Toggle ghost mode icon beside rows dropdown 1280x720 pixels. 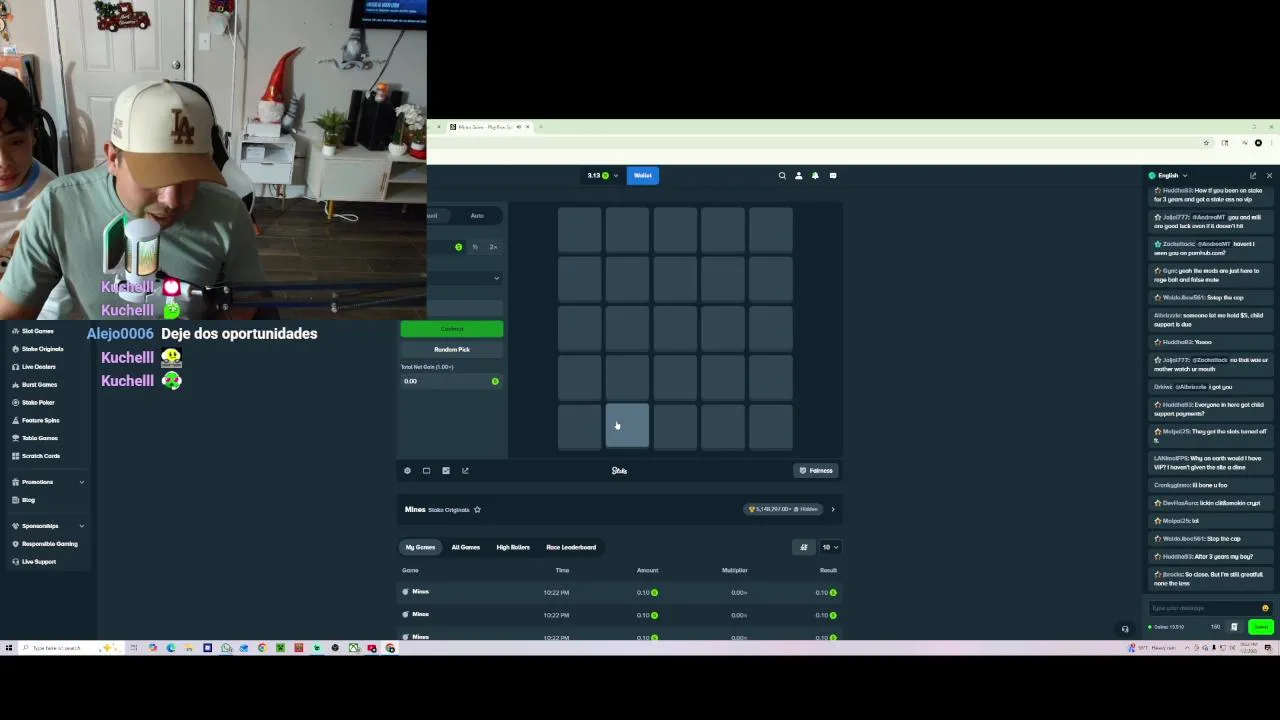pos(804,547)
